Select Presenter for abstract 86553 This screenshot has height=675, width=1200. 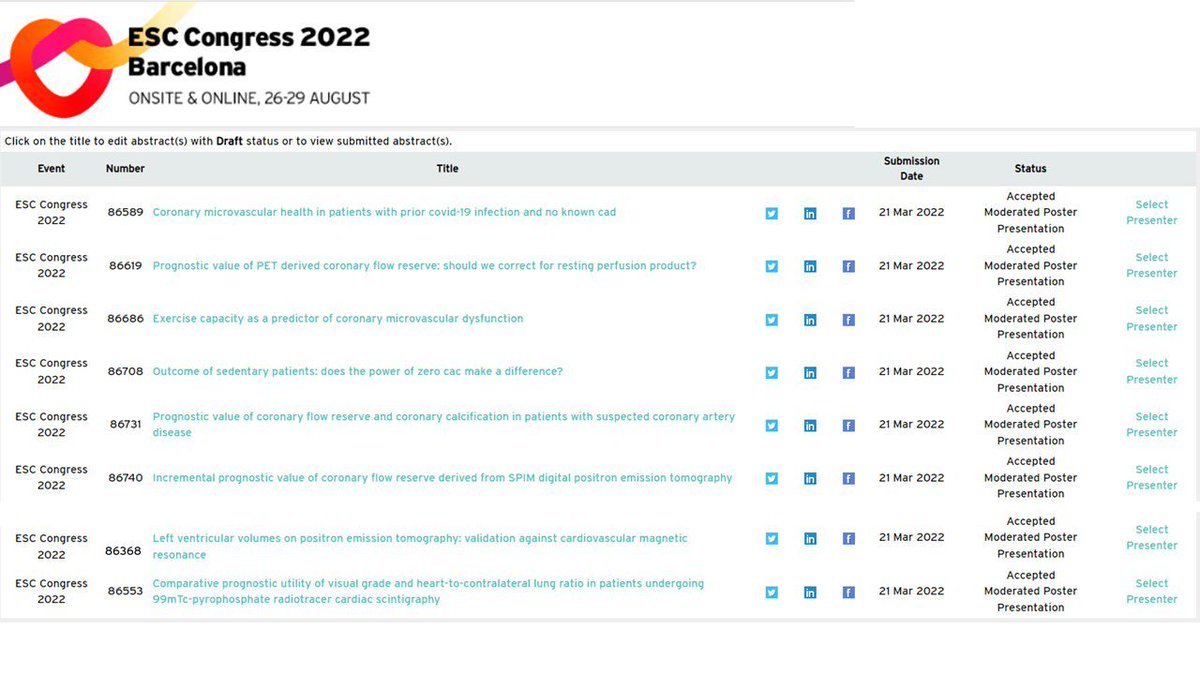click(1152, 591)
